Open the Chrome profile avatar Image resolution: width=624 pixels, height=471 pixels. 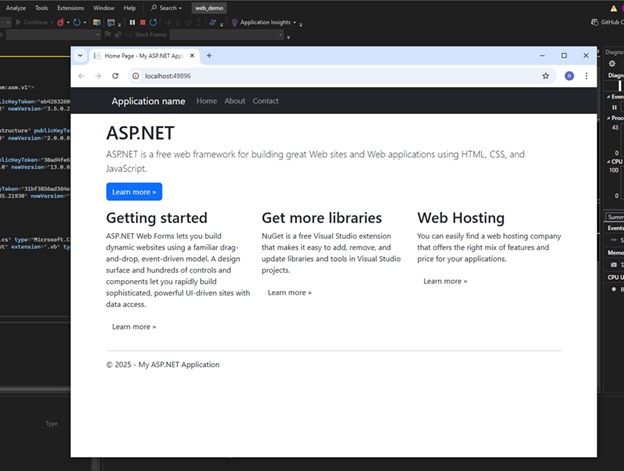click(x=569, y=76)
